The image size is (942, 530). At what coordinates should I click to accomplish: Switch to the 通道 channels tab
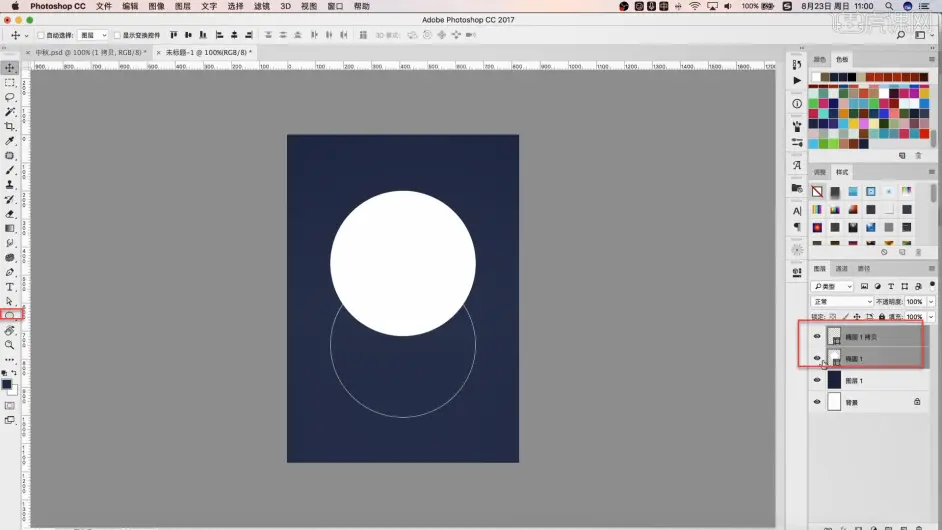coord(842,269)
